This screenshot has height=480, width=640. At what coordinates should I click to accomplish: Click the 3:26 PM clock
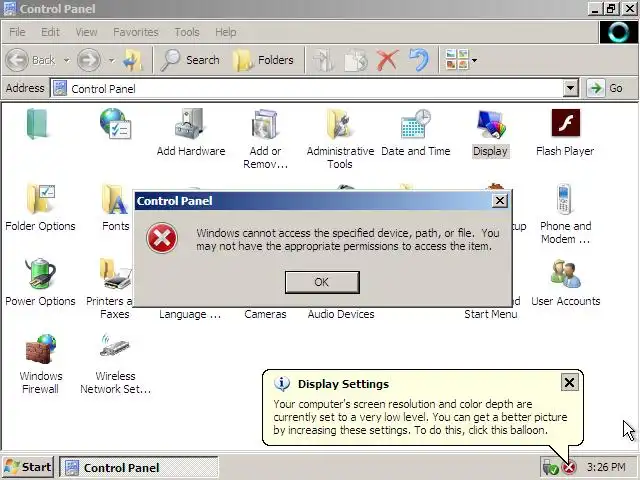[x=606, y=467]
